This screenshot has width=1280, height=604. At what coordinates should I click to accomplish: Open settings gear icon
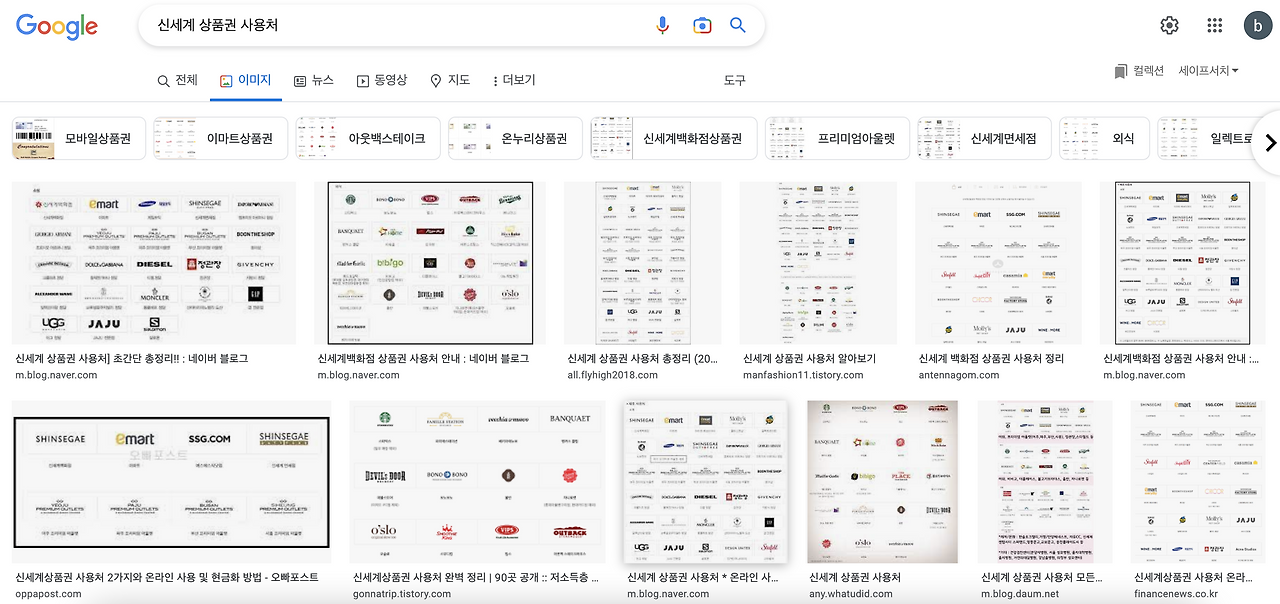point(1169,26)
